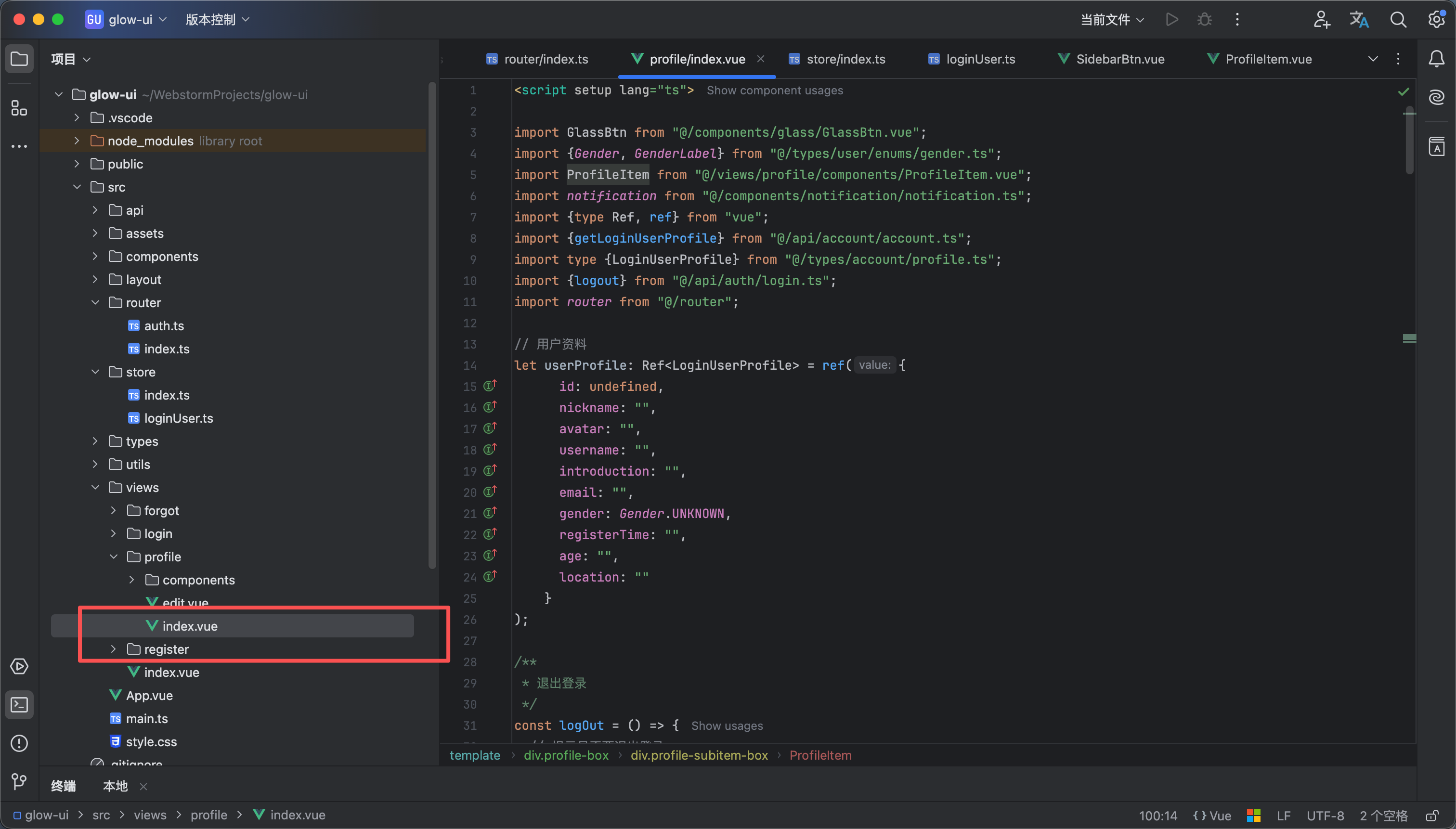Screen dimensions: 1456x829
Task: Open the translation plugin icon
Action: coord(1359,20)
